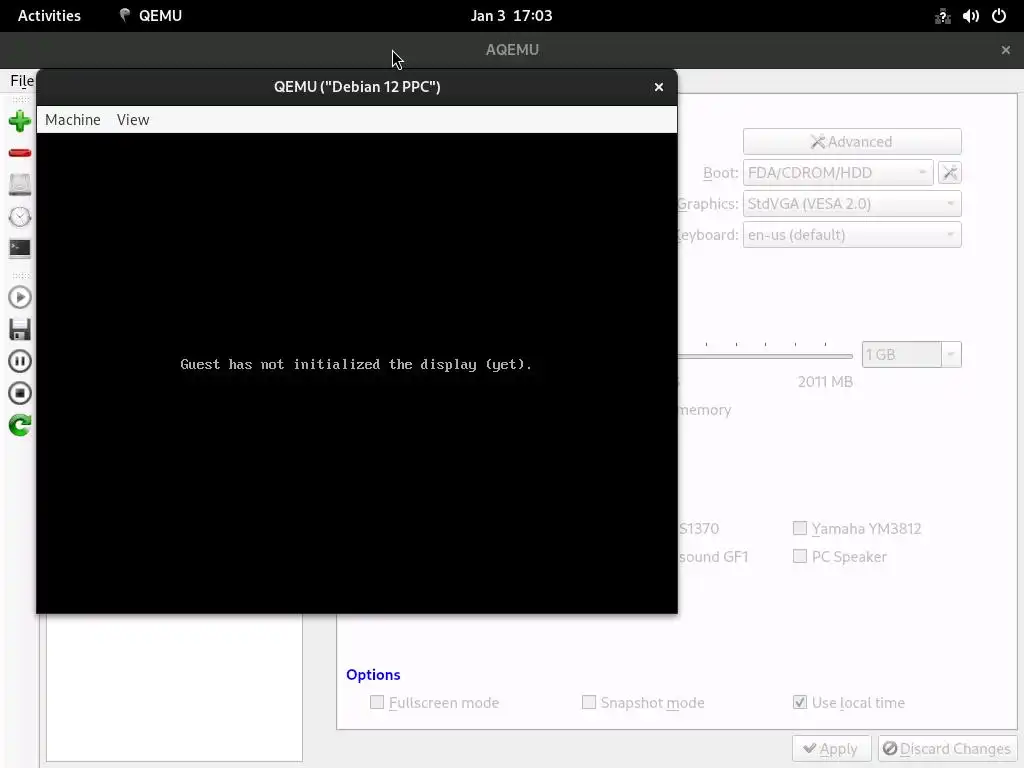This screenshot has width=1024, height=768.
Task: Click the volume icon in top bar
Action: coord(970,16)
